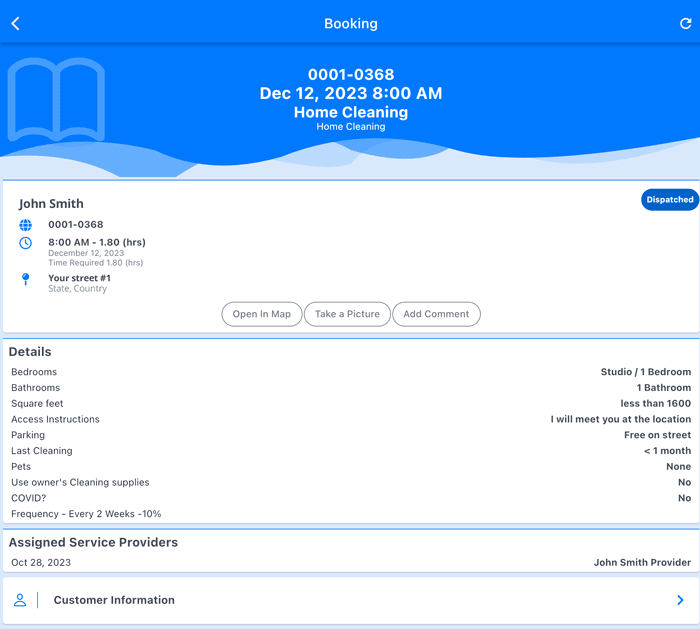Image resolution: width=700 pixels, height=629 pixels.
Task: Click the < 1 month value
Action: click(667, 450)
